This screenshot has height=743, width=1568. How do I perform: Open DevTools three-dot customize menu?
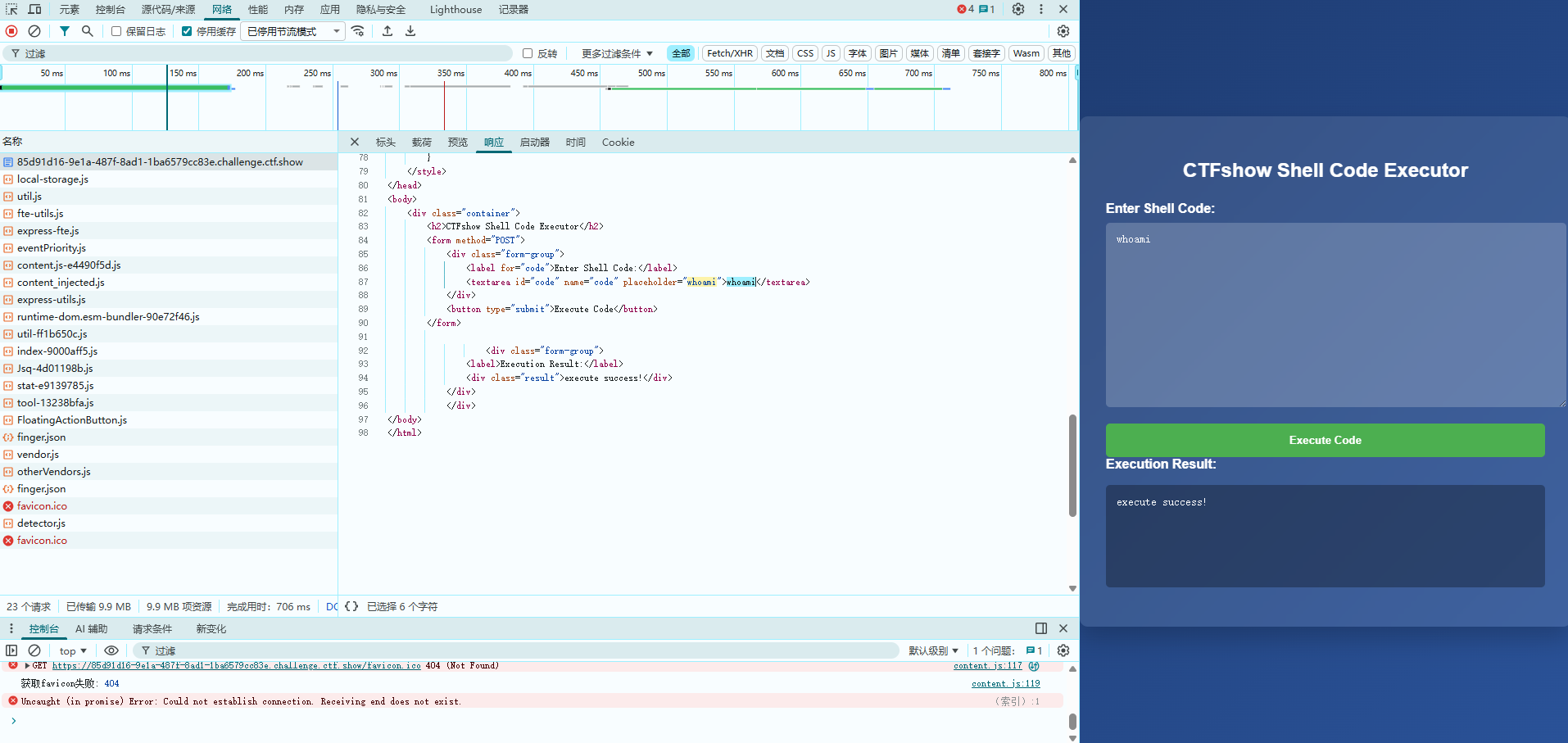1041,9
